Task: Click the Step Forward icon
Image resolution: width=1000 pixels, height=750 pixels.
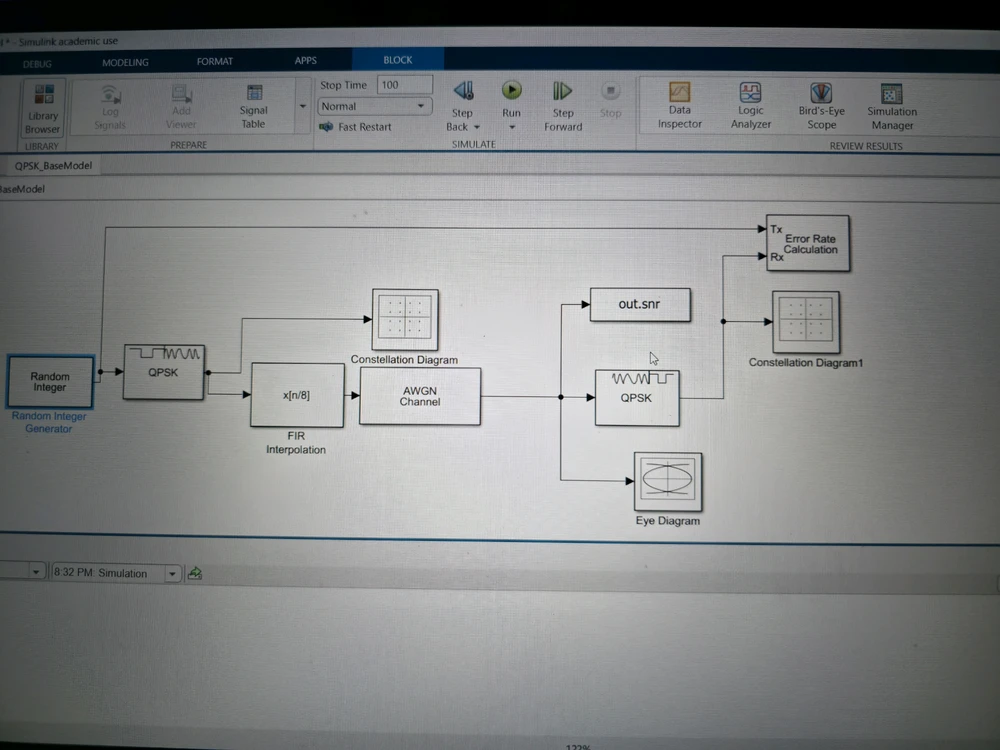Action: [563, 92]
